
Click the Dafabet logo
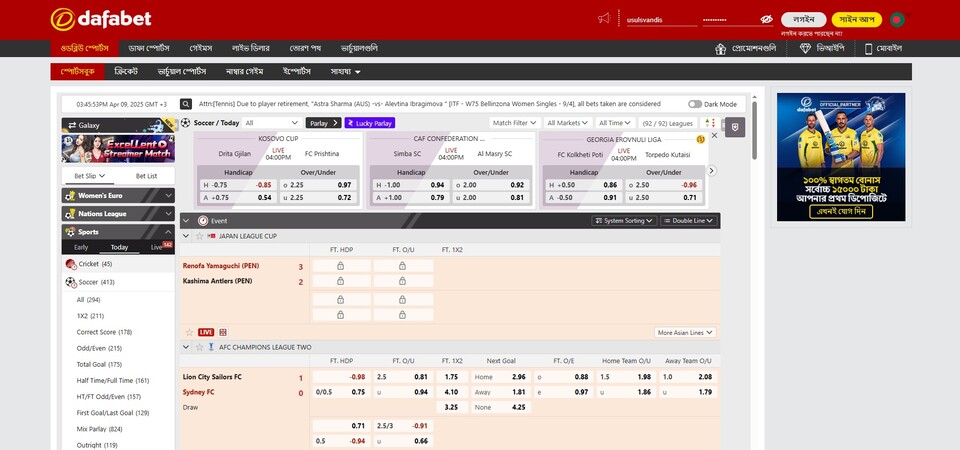click(94, 19)
